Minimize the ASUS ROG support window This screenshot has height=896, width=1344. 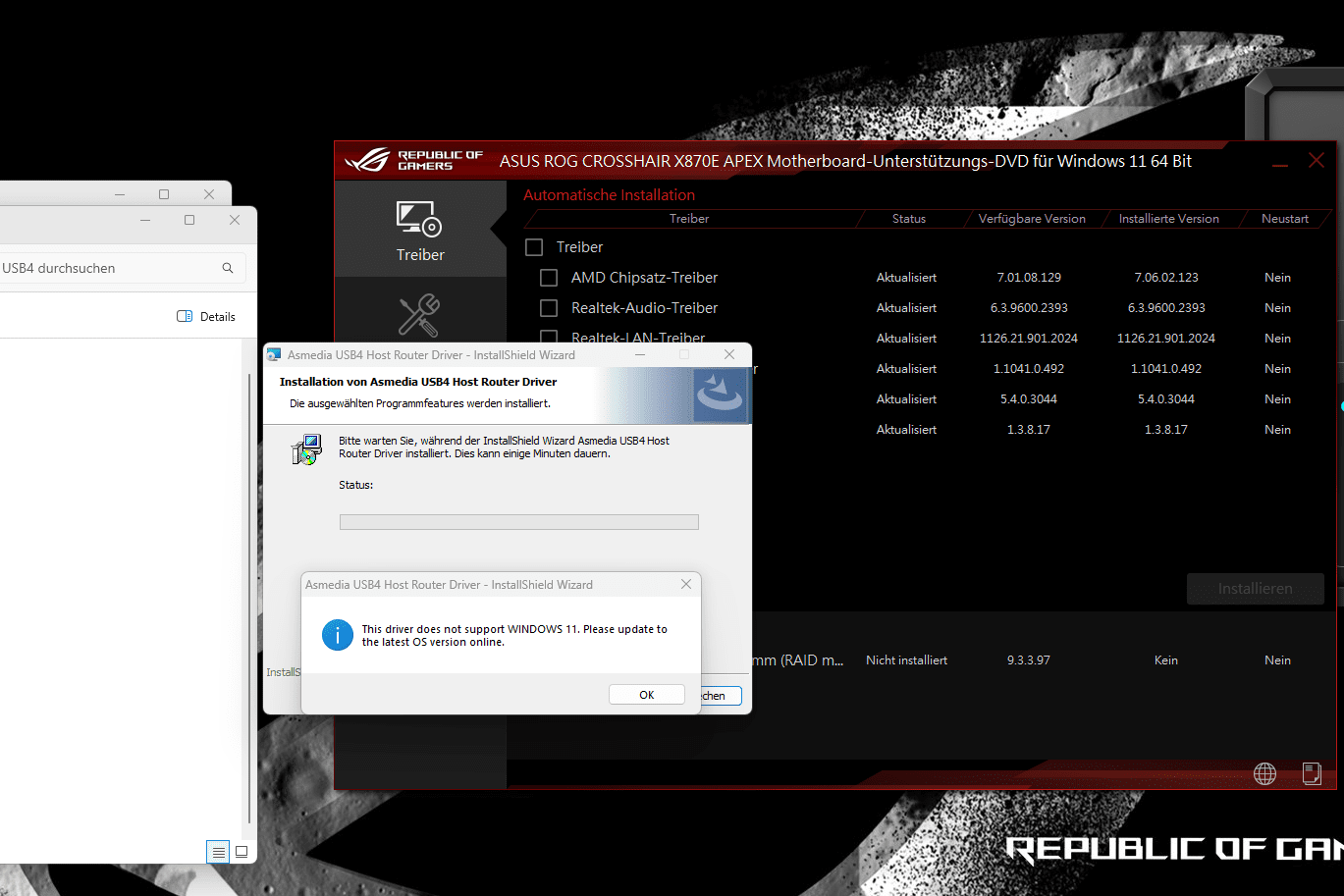1280,163
